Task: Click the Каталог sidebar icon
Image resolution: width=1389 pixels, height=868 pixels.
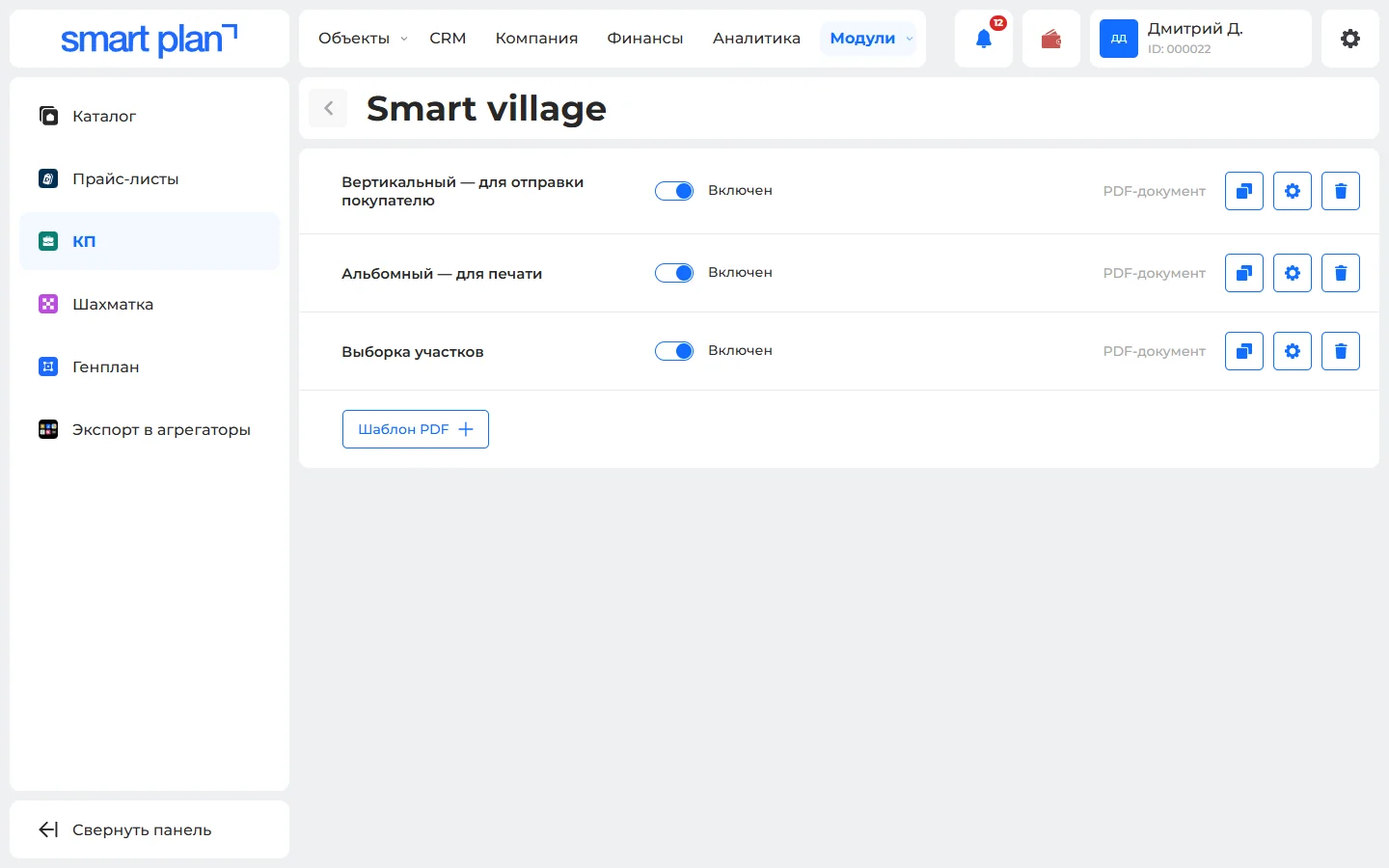Action: [48, 116]
